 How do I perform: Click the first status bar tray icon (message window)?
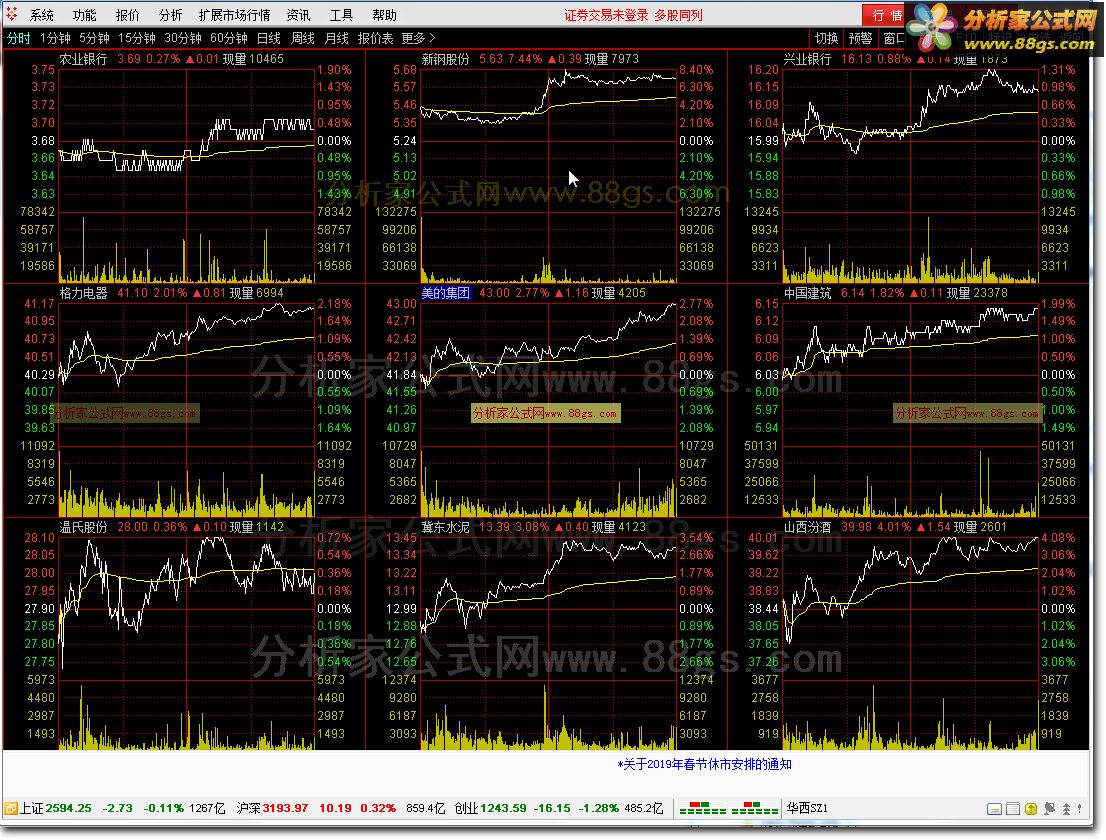coord(994,809)
